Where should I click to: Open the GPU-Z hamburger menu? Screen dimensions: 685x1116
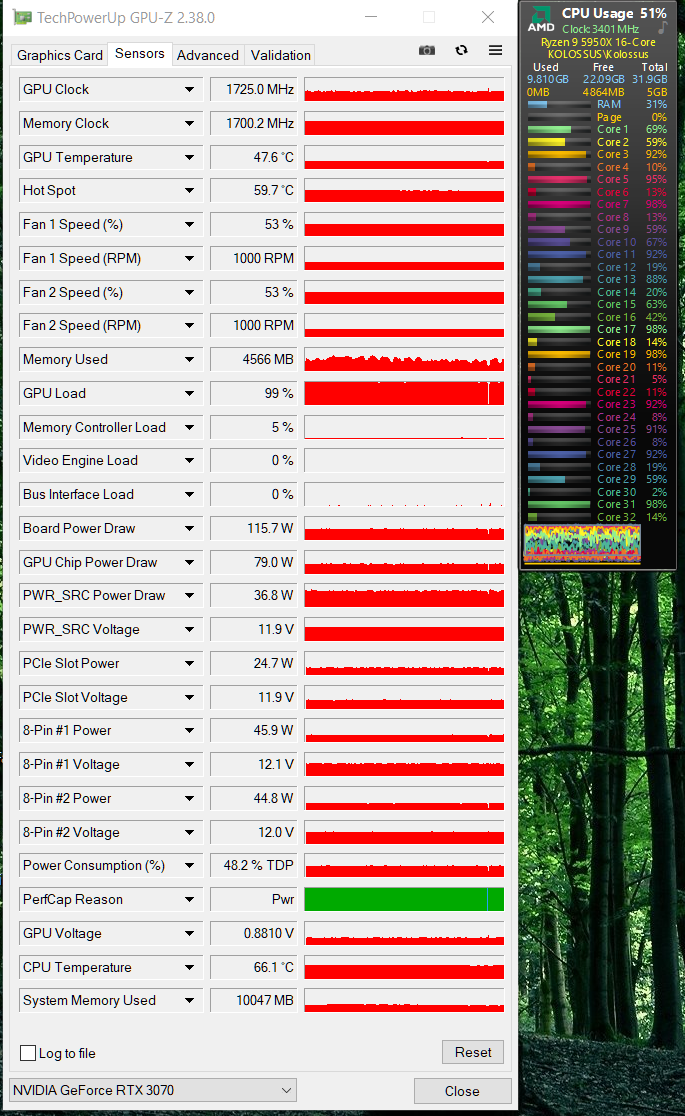click(x=496, y=50)
